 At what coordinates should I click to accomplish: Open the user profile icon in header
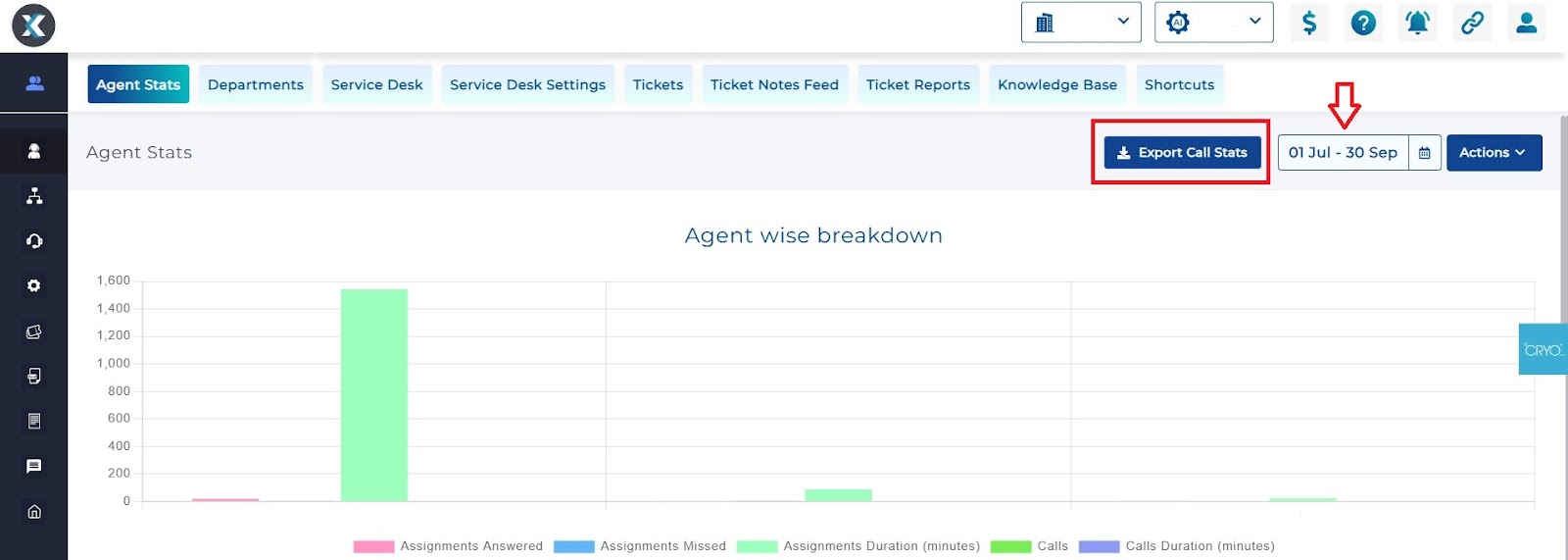point(1526,23)
